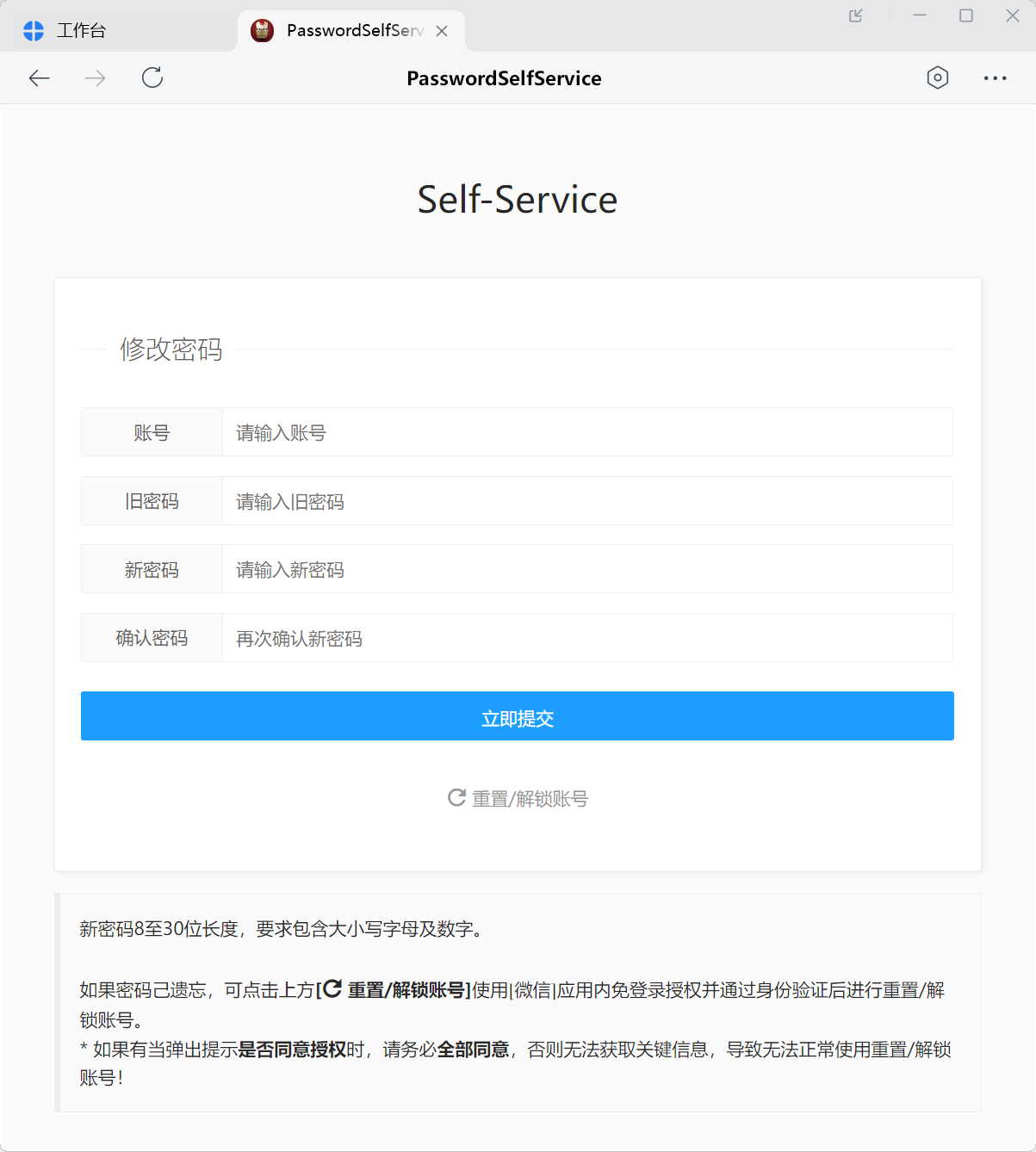Viewport: 1036px width, 1152px height.
Task: Click the forward navigation arrow
Action: tap(95, 77)
